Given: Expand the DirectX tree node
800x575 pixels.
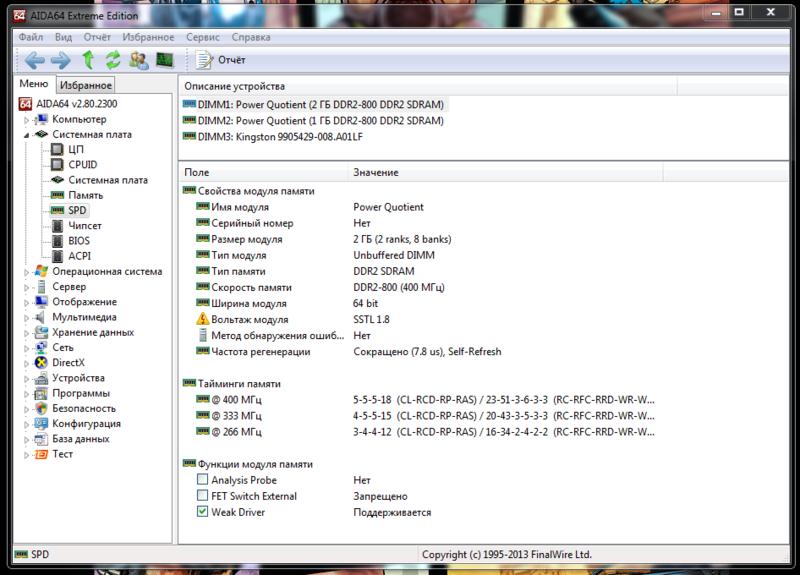Looking at the screenshot, I should tap(27, 364).
